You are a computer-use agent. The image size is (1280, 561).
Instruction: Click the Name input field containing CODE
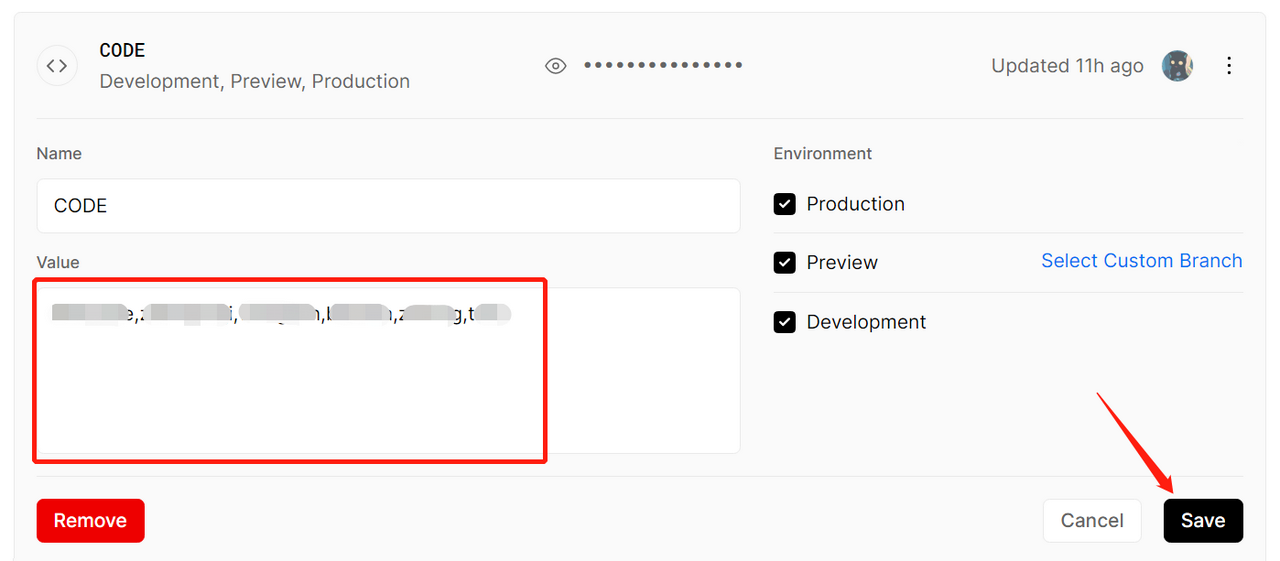[x=388, y=206]
